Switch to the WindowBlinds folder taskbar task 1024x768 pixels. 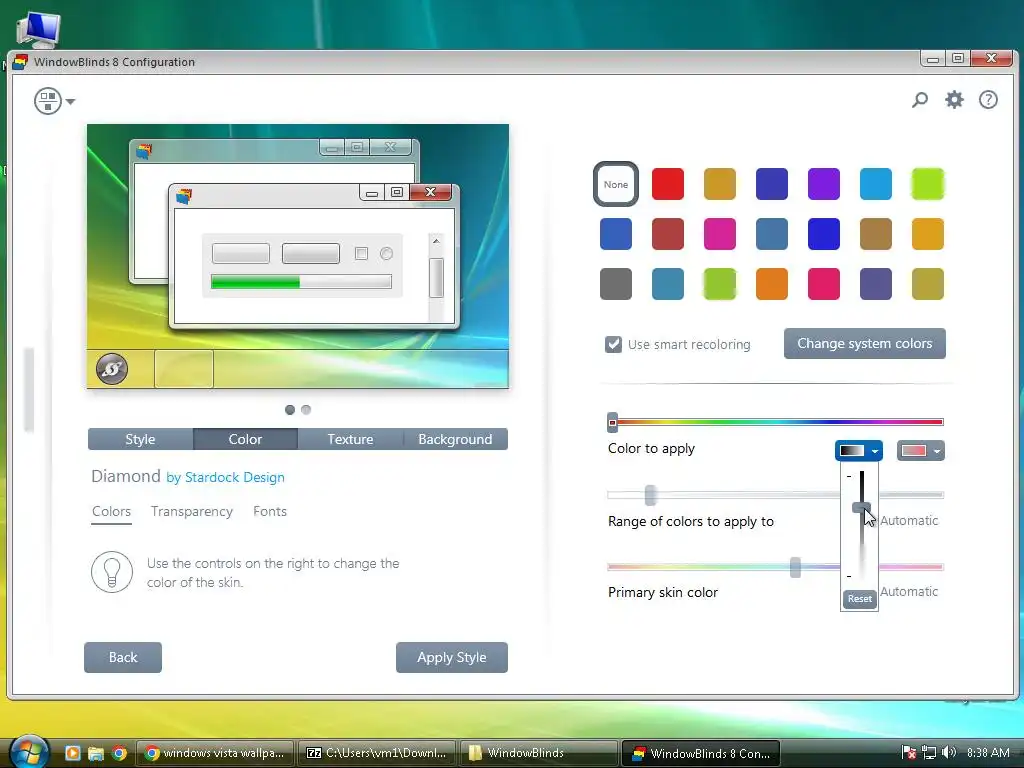[x=539, y=753]
